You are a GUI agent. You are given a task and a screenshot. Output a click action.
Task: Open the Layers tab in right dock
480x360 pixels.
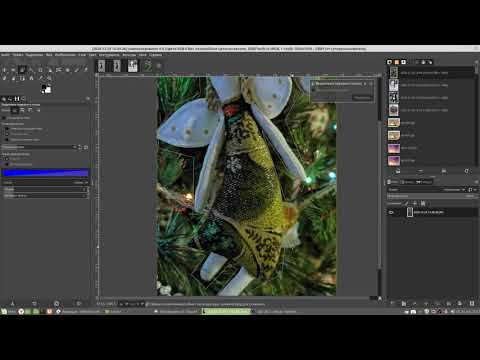[x=393, y=182]
